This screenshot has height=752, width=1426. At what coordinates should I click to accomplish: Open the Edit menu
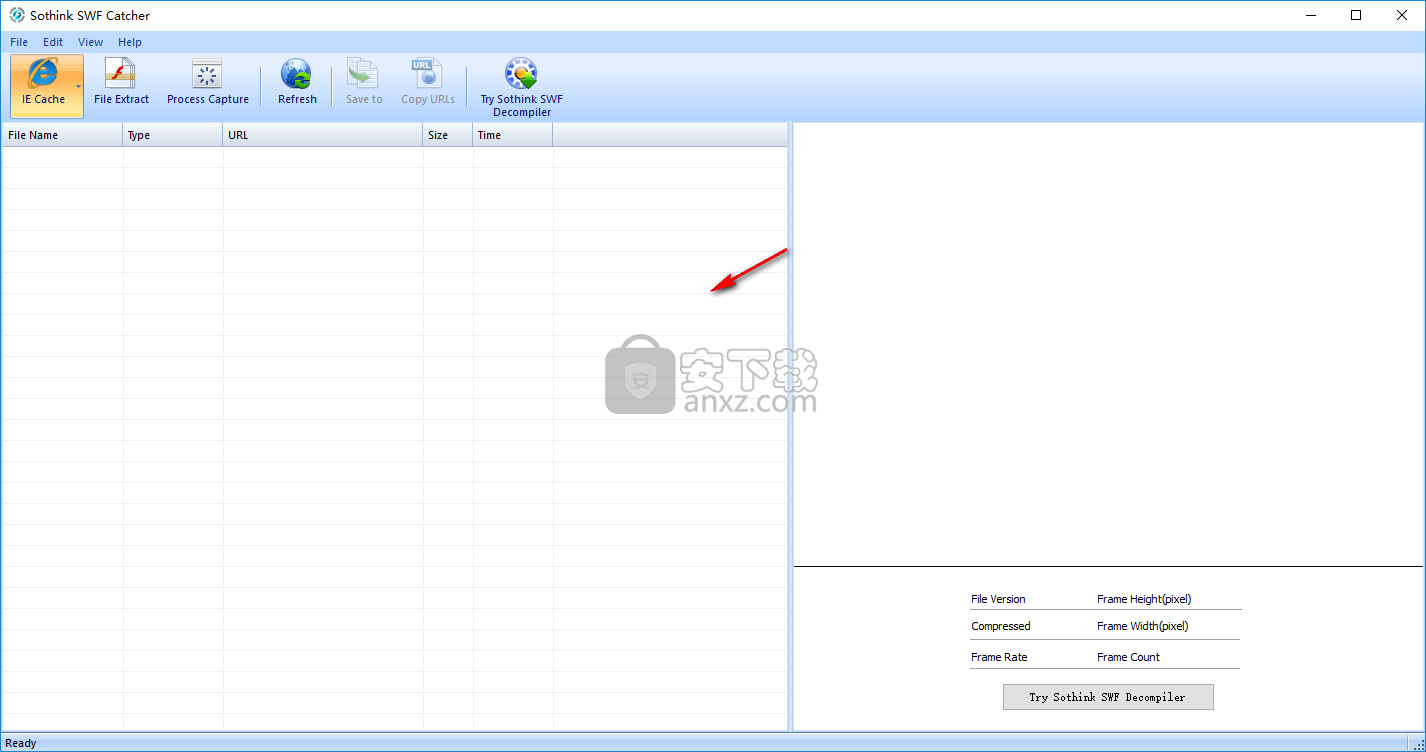[x=53, y=42]
